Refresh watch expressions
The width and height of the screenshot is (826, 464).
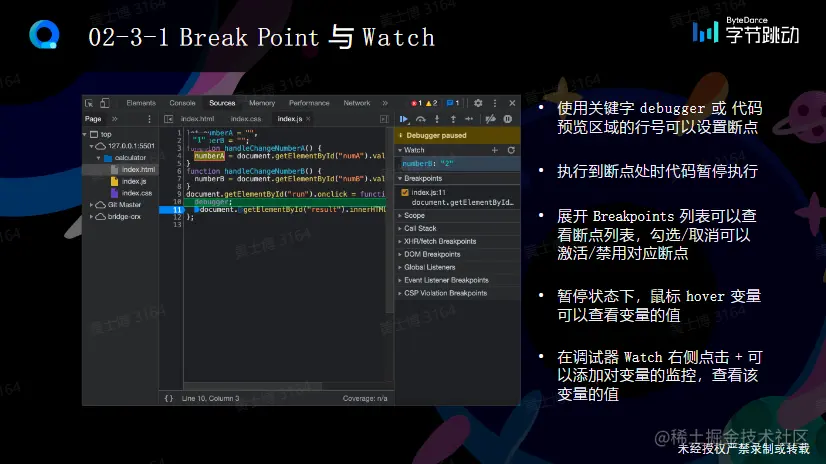point(511,150)
